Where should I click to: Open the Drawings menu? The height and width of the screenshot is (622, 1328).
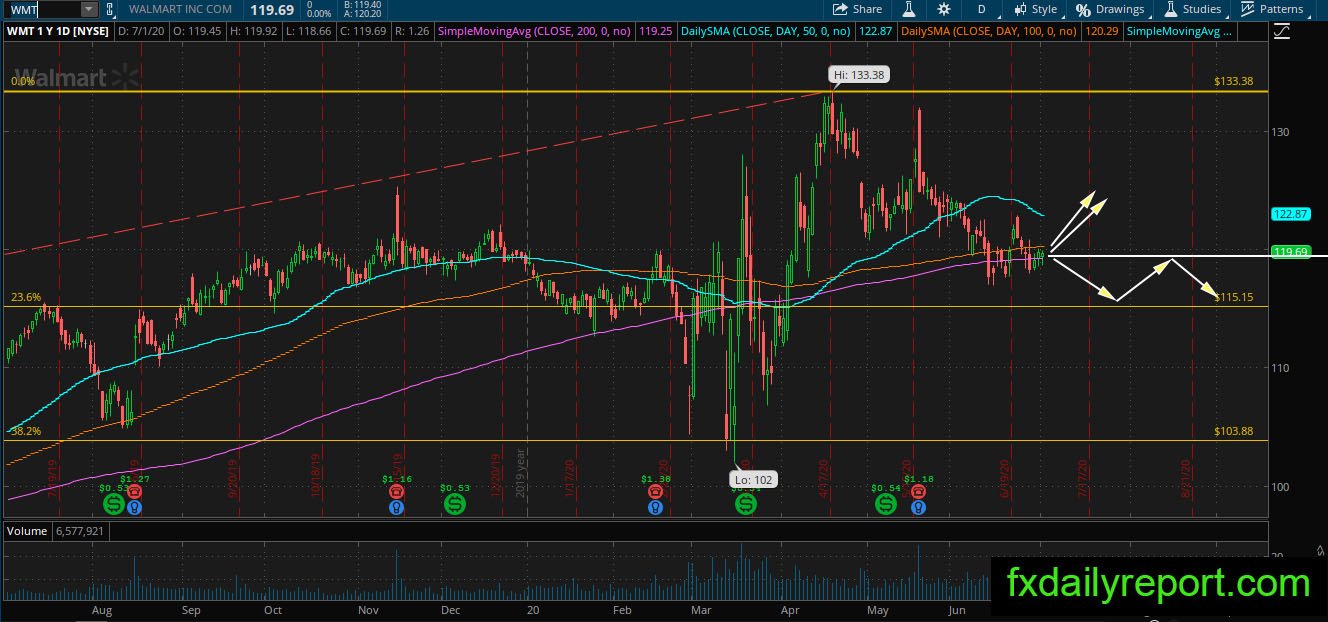(1111, 9)
